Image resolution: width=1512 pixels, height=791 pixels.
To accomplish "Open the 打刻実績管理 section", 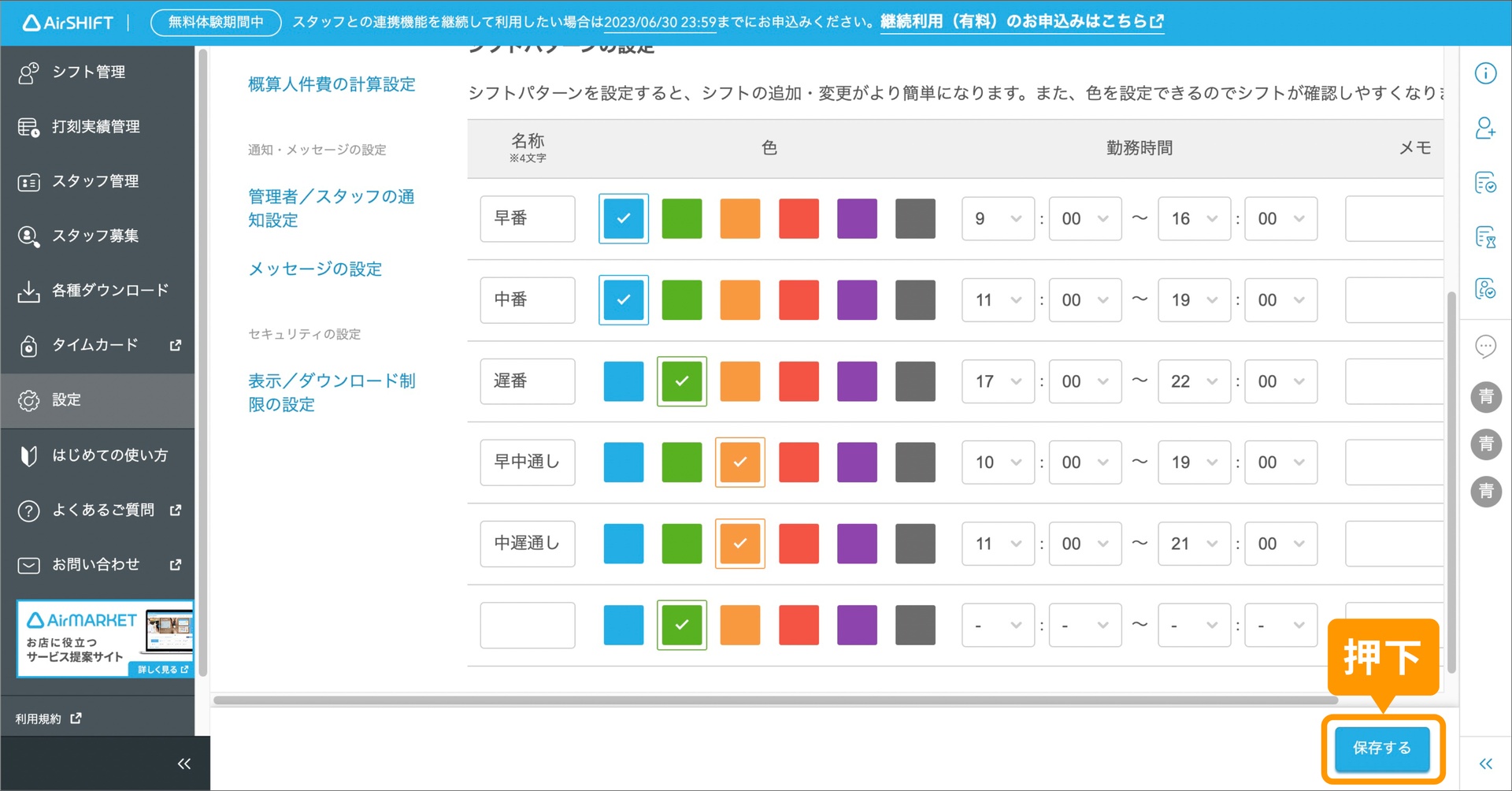I will tap(94, 126).
